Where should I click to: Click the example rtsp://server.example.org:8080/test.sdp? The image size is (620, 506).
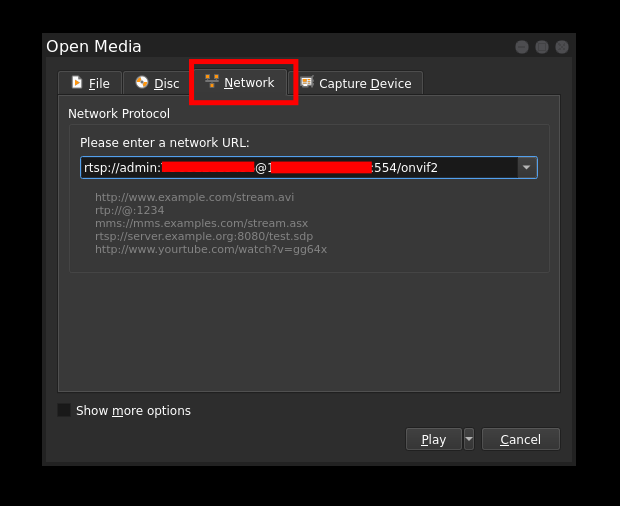coord(204,236)
